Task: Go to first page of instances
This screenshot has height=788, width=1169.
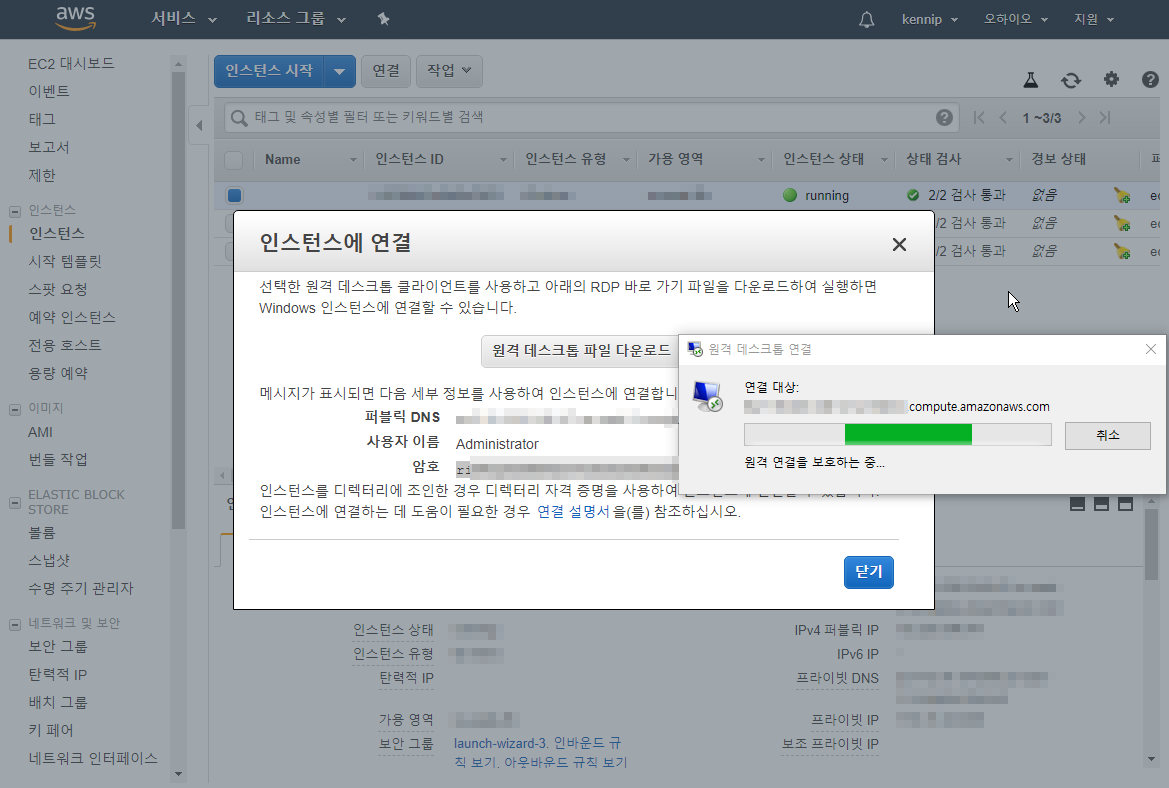Action: click(979, 118)
